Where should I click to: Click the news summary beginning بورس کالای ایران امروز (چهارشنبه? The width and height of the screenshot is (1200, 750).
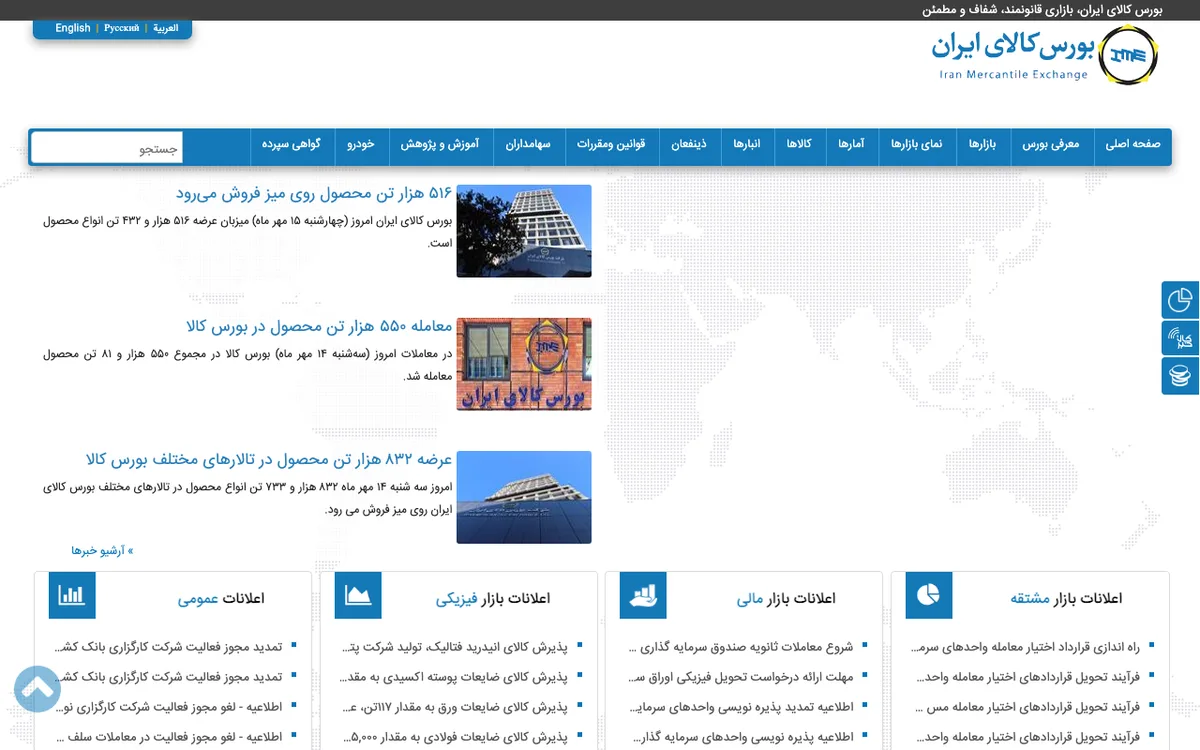[247, 231]
